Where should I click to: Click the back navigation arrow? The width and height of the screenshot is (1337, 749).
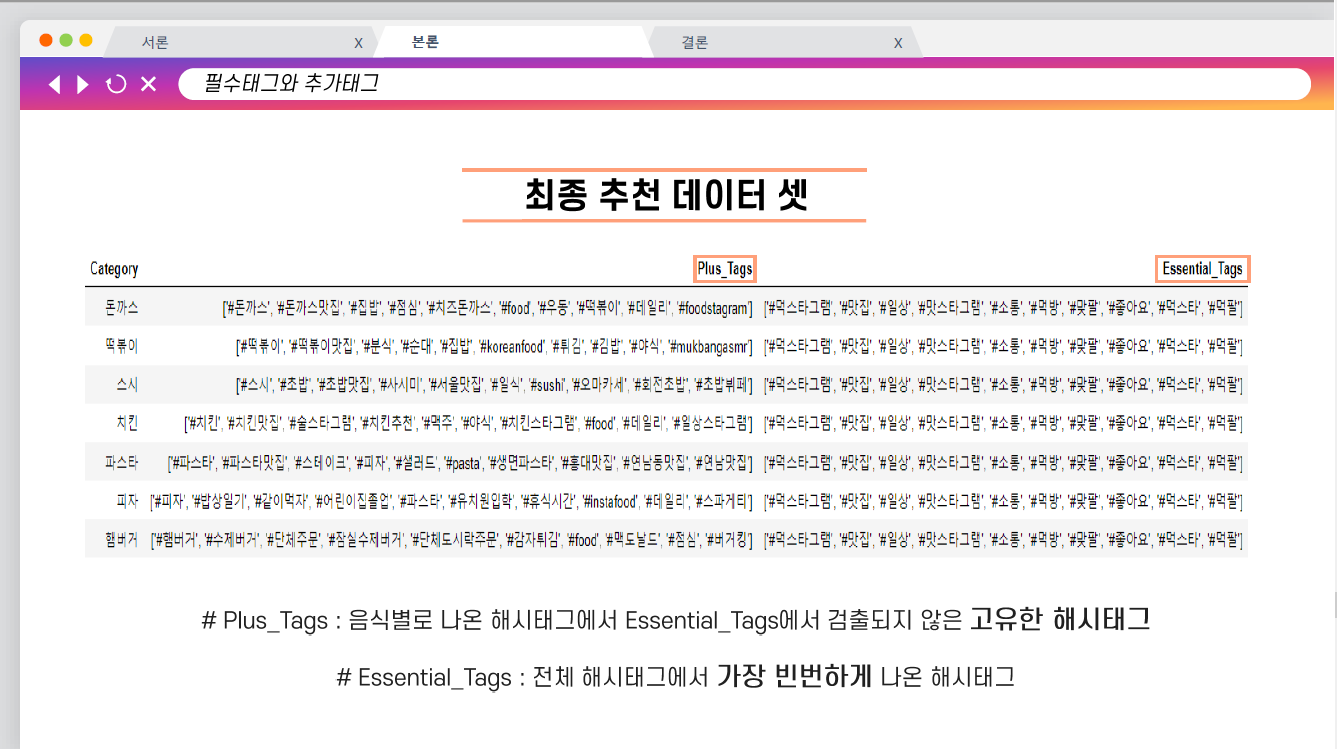(54, 84)
